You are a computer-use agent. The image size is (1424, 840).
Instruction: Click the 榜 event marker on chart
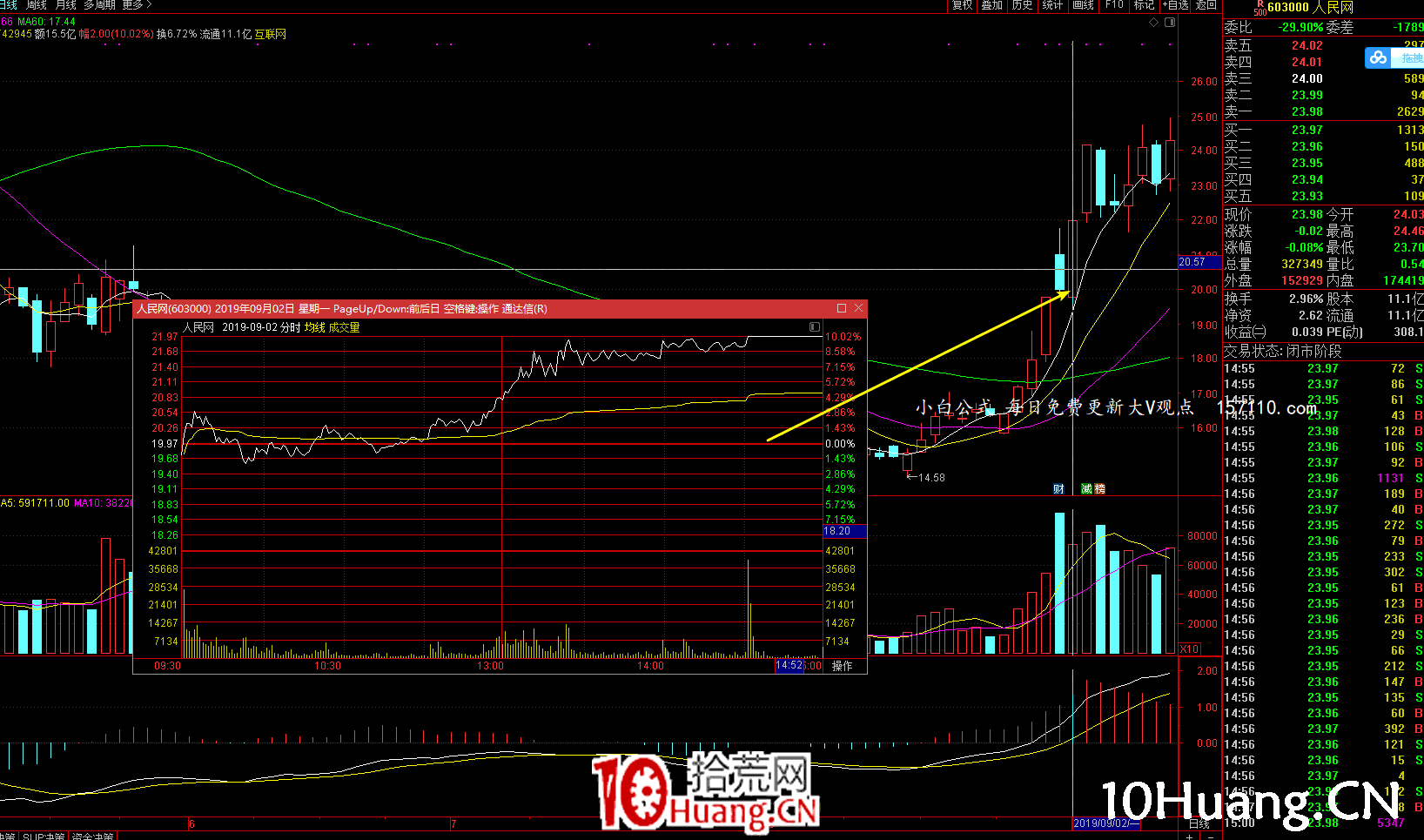[x=1099, y=489]
